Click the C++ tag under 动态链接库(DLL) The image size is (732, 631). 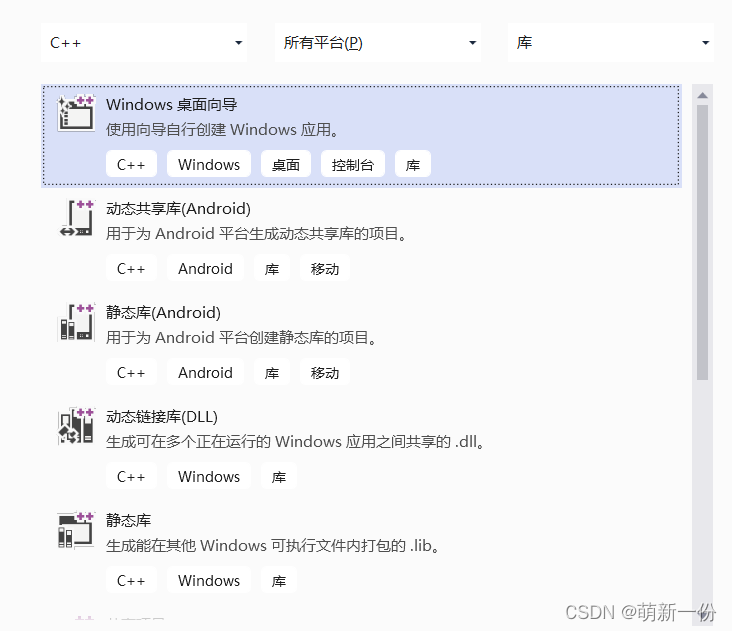click(x=131, y=477)
